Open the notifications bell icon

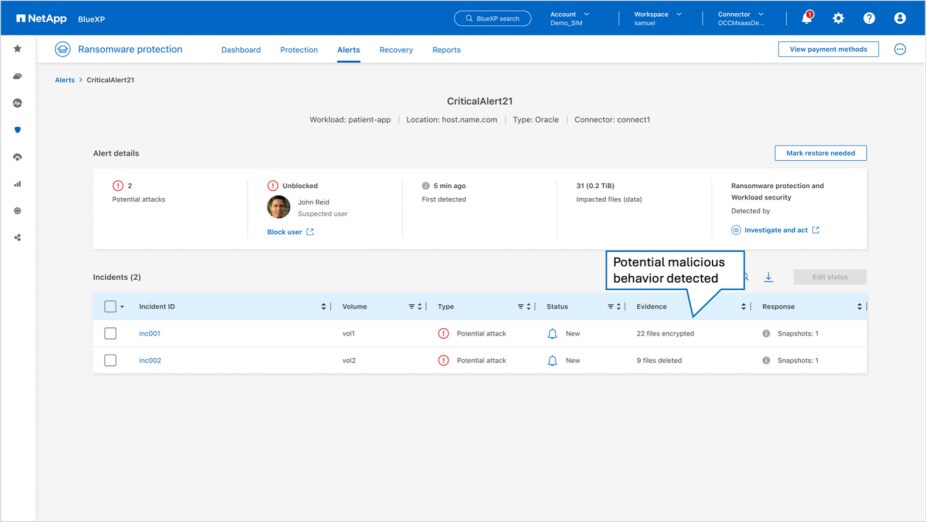[807, 18]
